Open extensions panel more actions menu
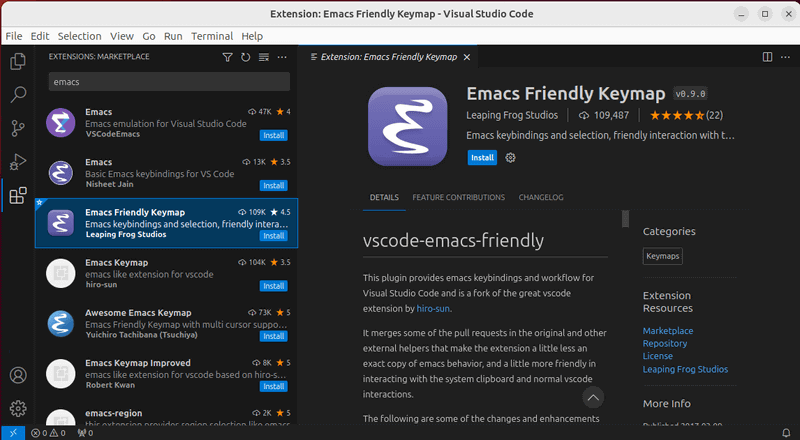The image size is (800, 440). (282, 57)
